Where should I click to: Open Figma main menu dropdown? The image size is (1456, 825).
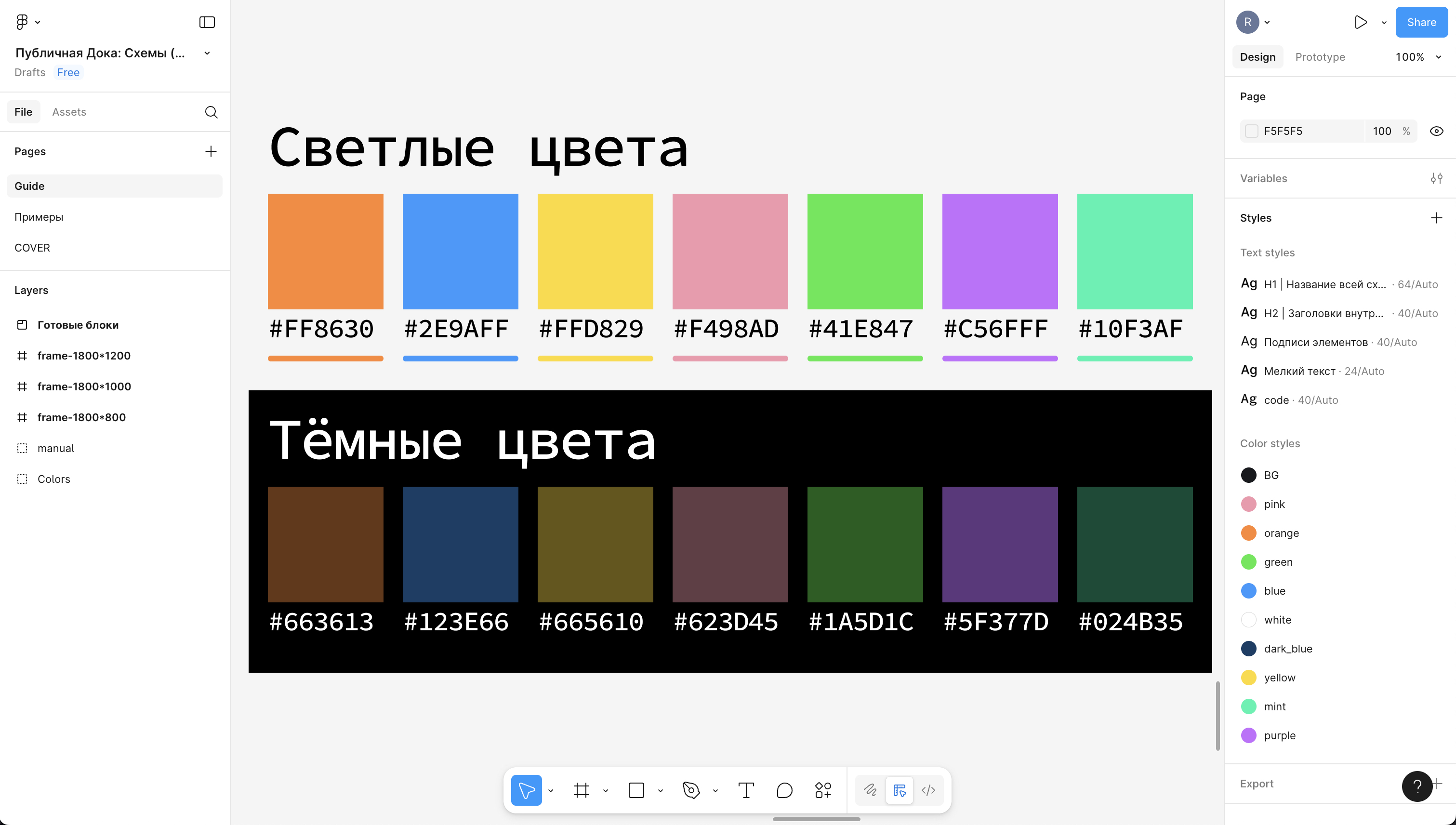[x=27, y=22]
